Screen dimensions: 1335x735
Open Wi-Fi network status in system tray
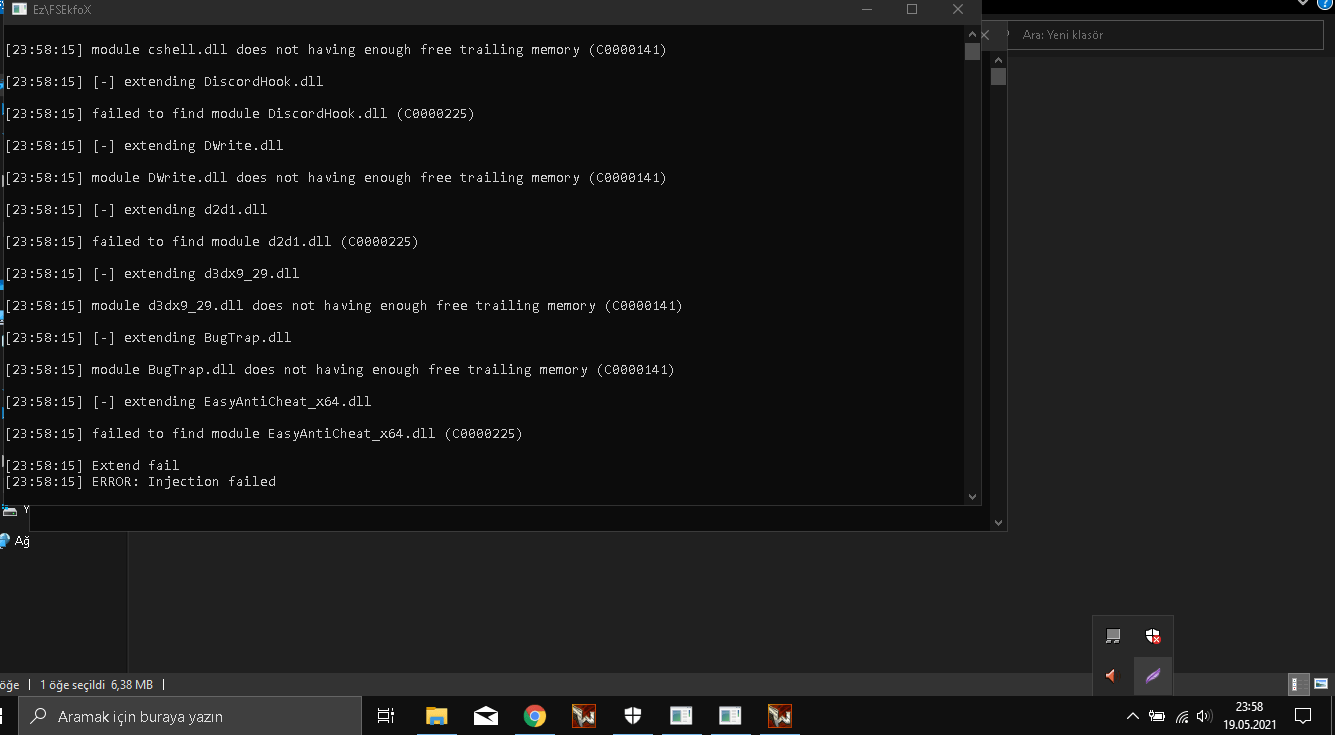tap(1182, 716)
